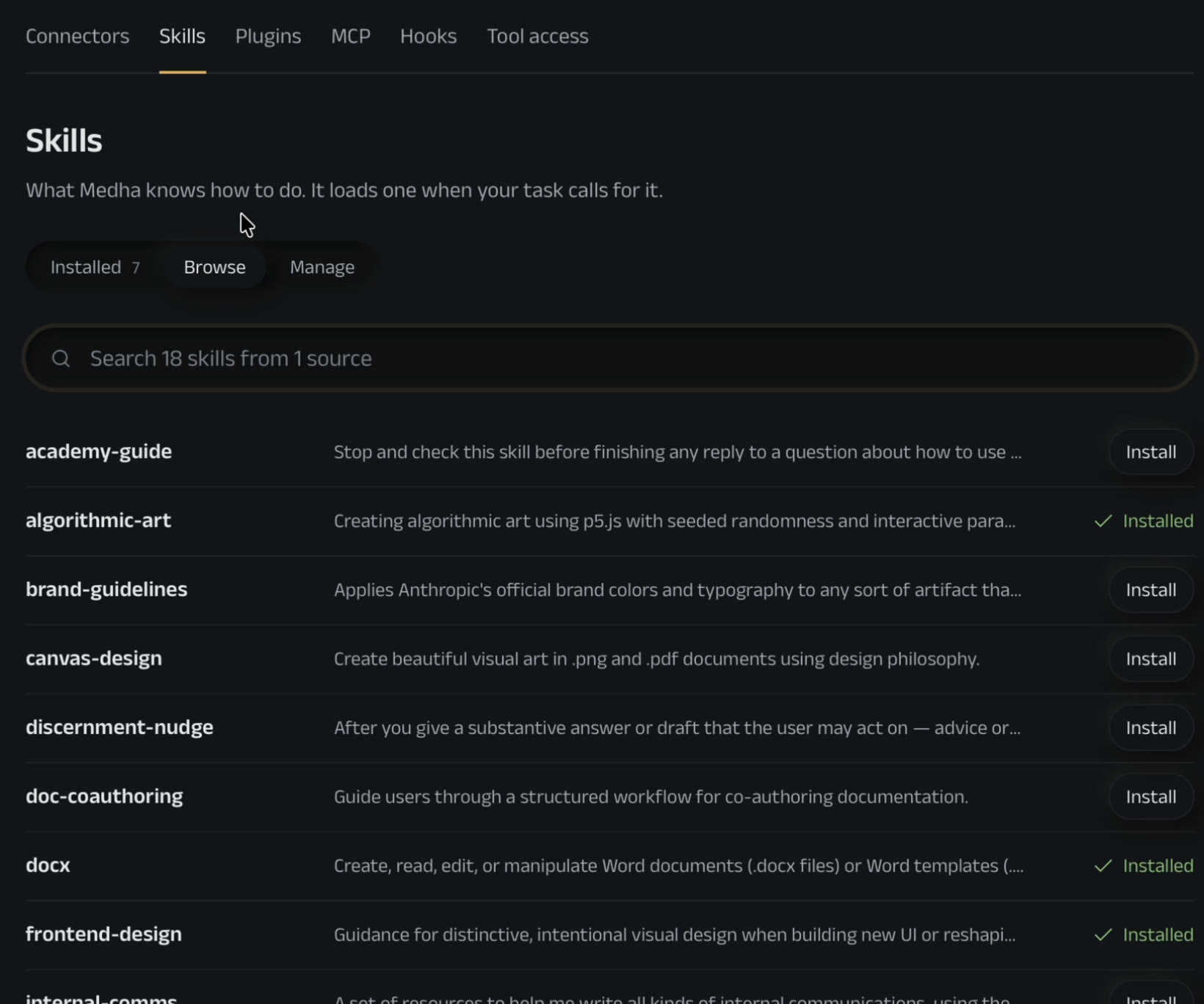This screenshot has width=1204, height=1004.
Task: Click the brand-guidelines description text
Action: coord(677,590)
